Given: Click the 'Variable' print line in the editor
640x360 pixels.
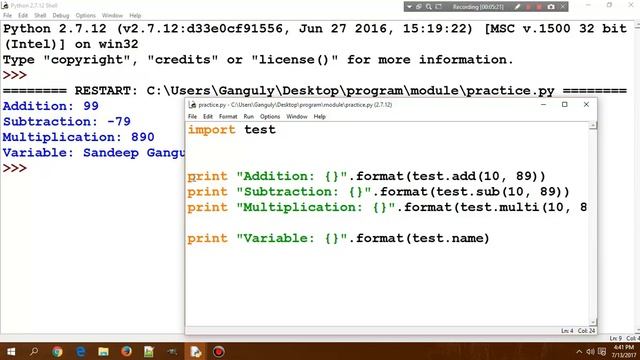Looking at the screenshot, I should click(338, 238).
